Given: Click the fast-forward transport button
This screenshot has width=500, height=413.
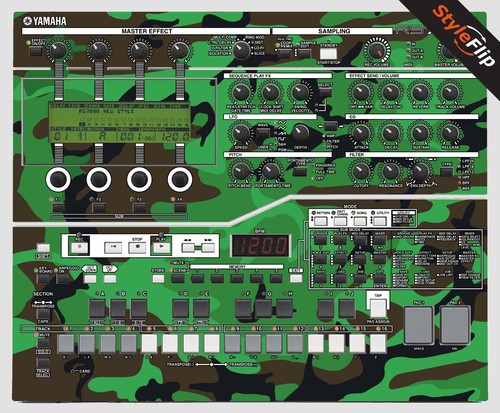Looking at the screenshot, I should 208,248.
